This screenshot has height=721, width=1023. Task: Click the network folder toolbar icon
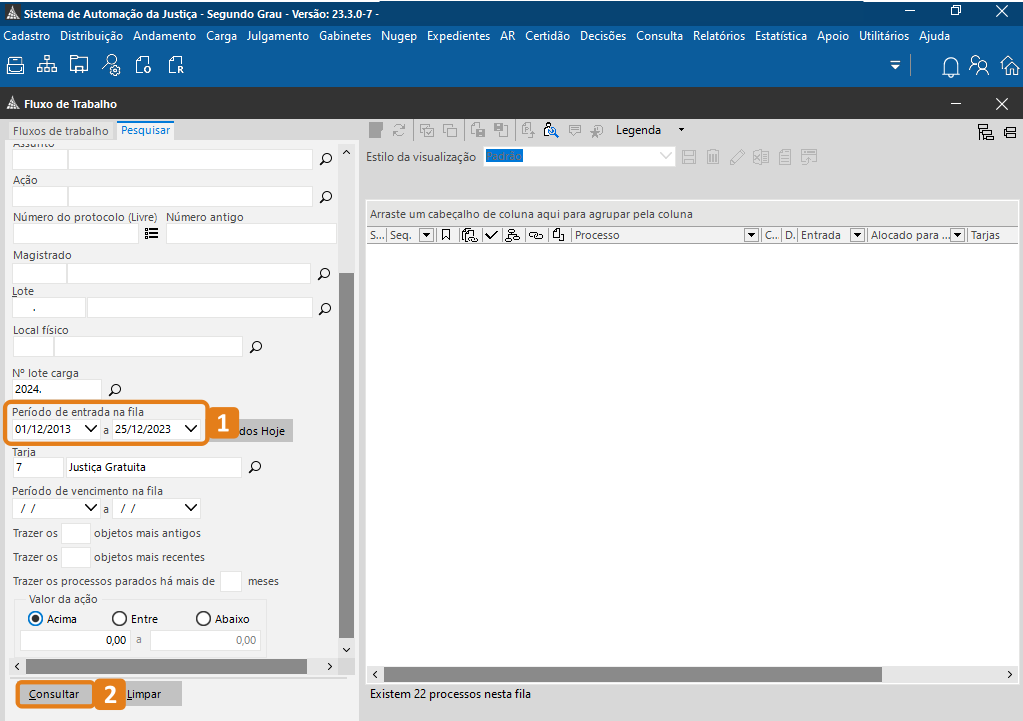coord(79,65)
